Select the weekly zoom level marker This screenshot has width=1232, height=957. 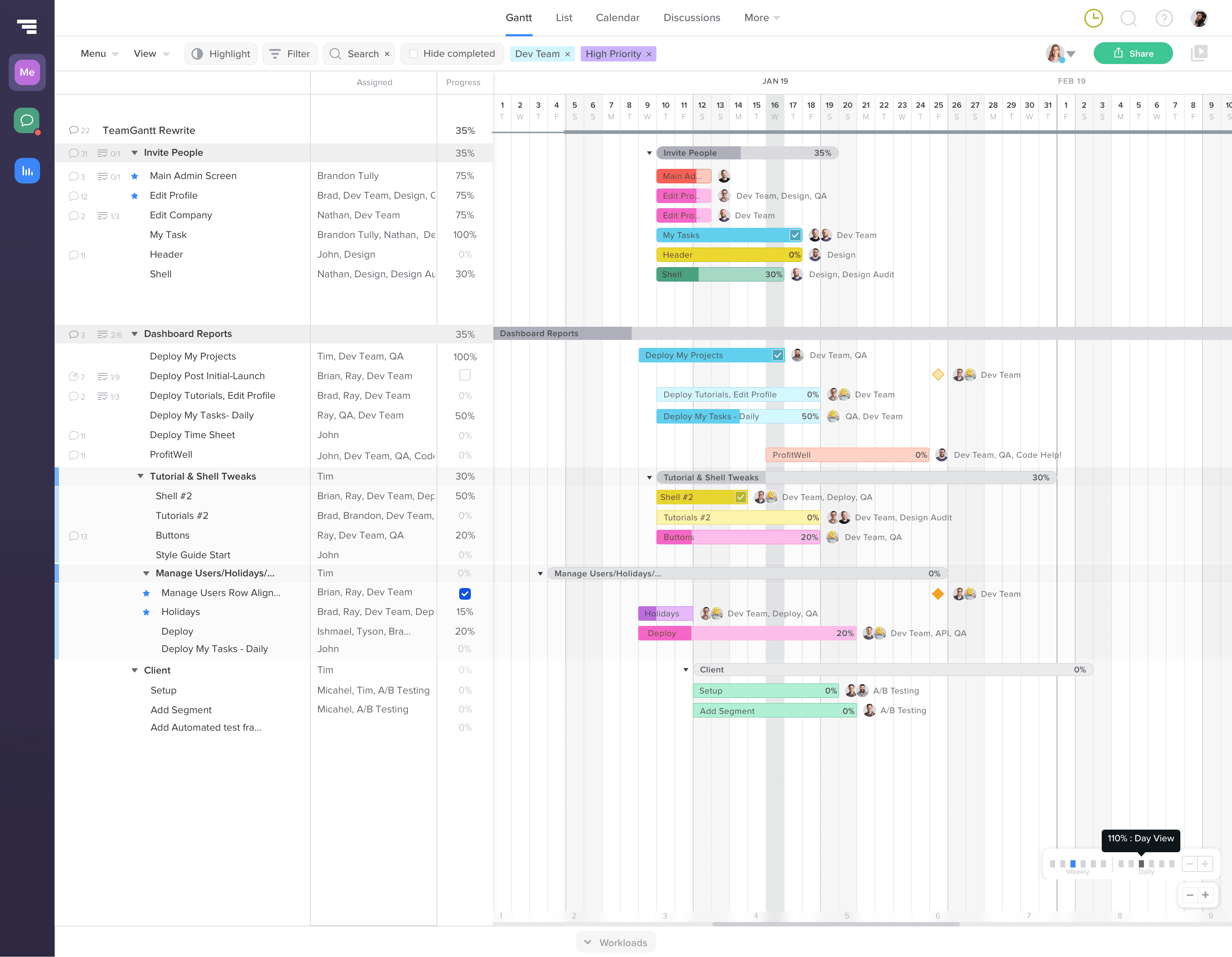1073,864
